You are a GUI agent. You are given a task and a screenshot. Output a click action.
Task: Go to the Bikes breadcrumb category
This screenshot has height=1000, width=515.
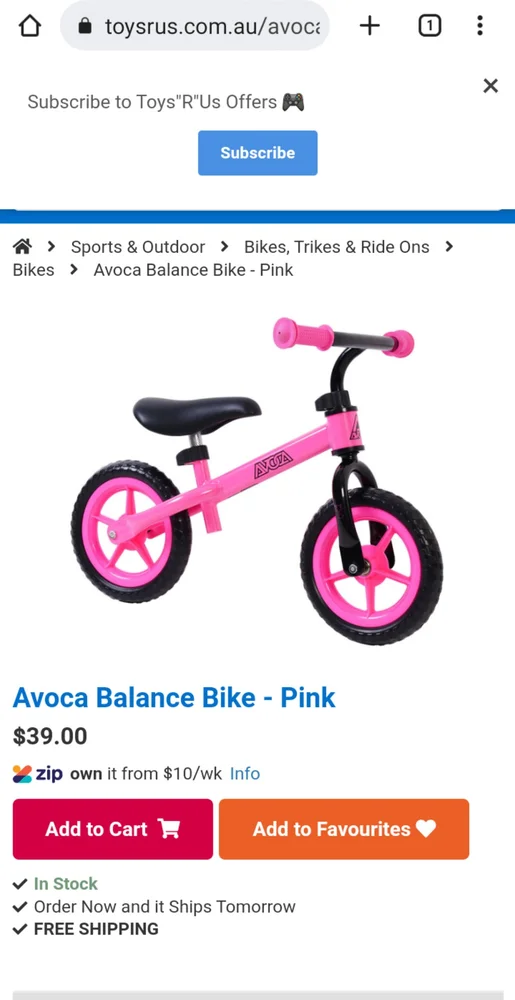(34, 270)
